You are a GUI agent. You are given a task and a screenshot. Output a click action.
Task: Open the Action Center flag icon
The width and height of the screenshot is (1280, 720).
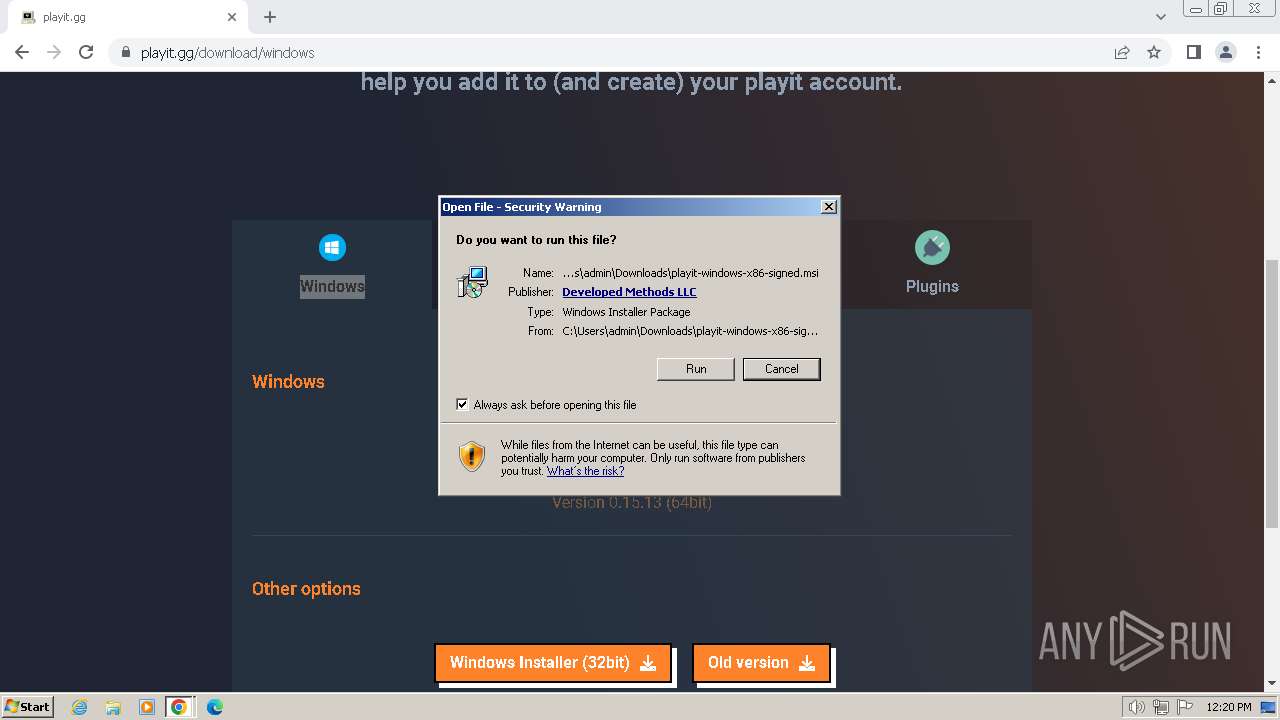pos(1184,707)
